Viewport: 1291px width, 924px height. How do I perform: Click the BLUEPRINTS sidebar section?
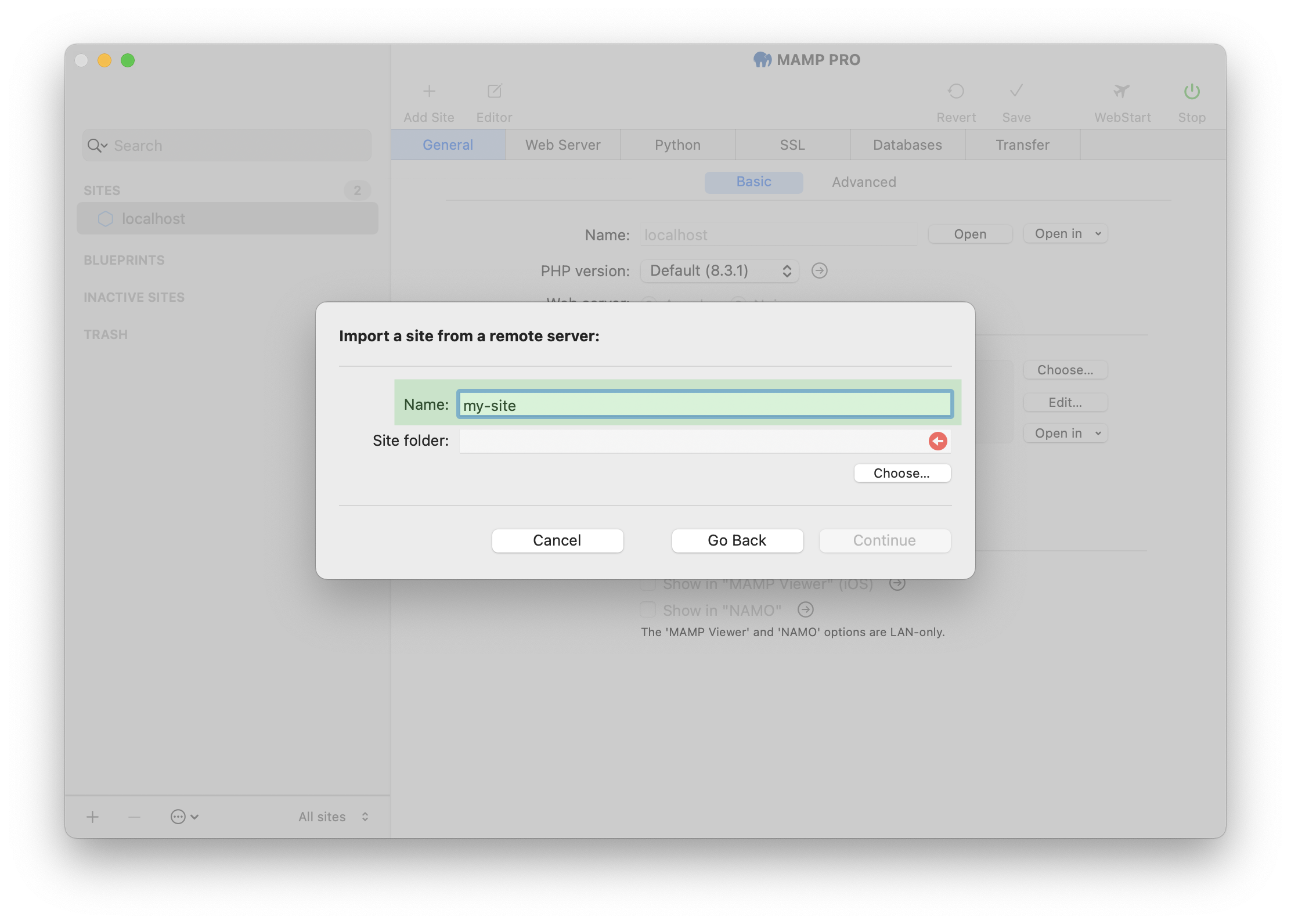coord(124,261)
